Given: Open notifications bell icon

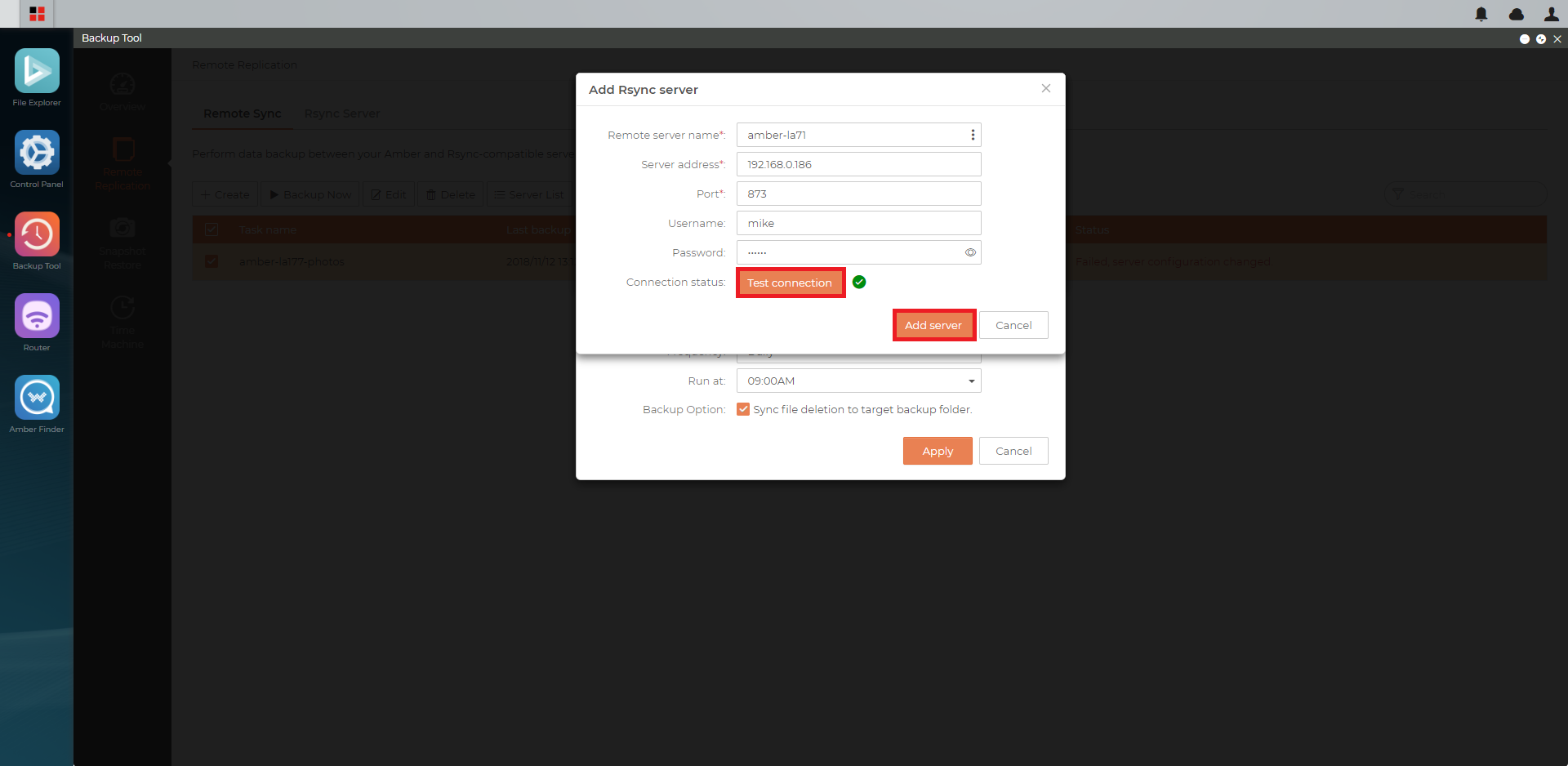Looking at the screenshot, I should [1481, 14].
